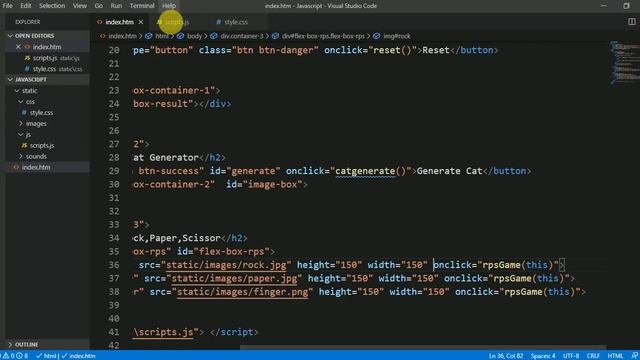Open scripts.js under js folder
The width and height of the screenshot is (640, 360).
click(x=42, y=145)
